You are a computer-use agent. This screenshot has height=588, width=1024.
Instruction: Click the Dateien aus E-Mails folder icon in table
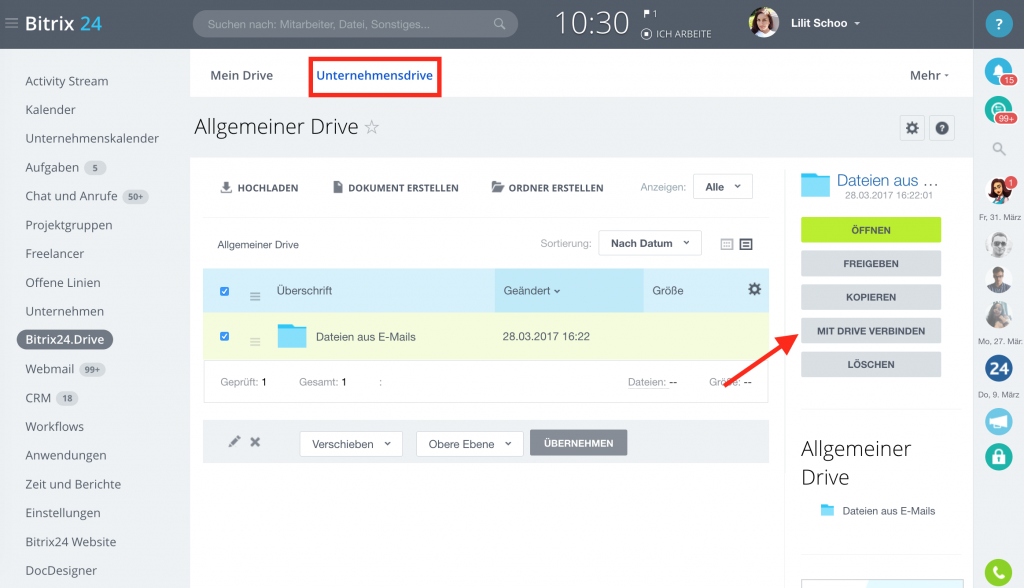[x=292, y=336]
